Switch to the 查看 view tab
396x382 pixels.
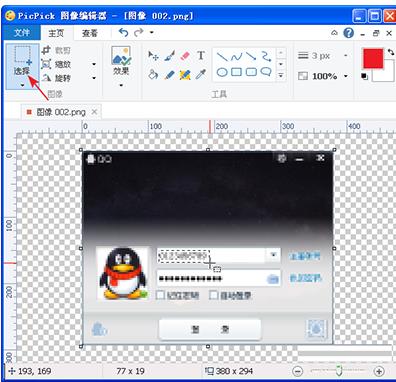(90, 33)
